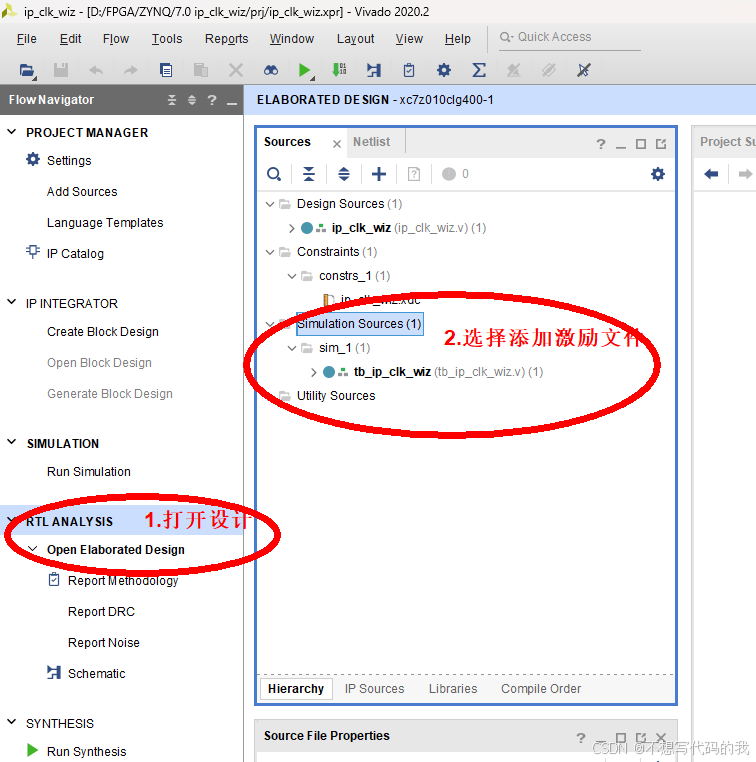The image size is (756, 762).
Task: Click the clipboard Report Methodology toolbar icon
Action: point(409,70)
